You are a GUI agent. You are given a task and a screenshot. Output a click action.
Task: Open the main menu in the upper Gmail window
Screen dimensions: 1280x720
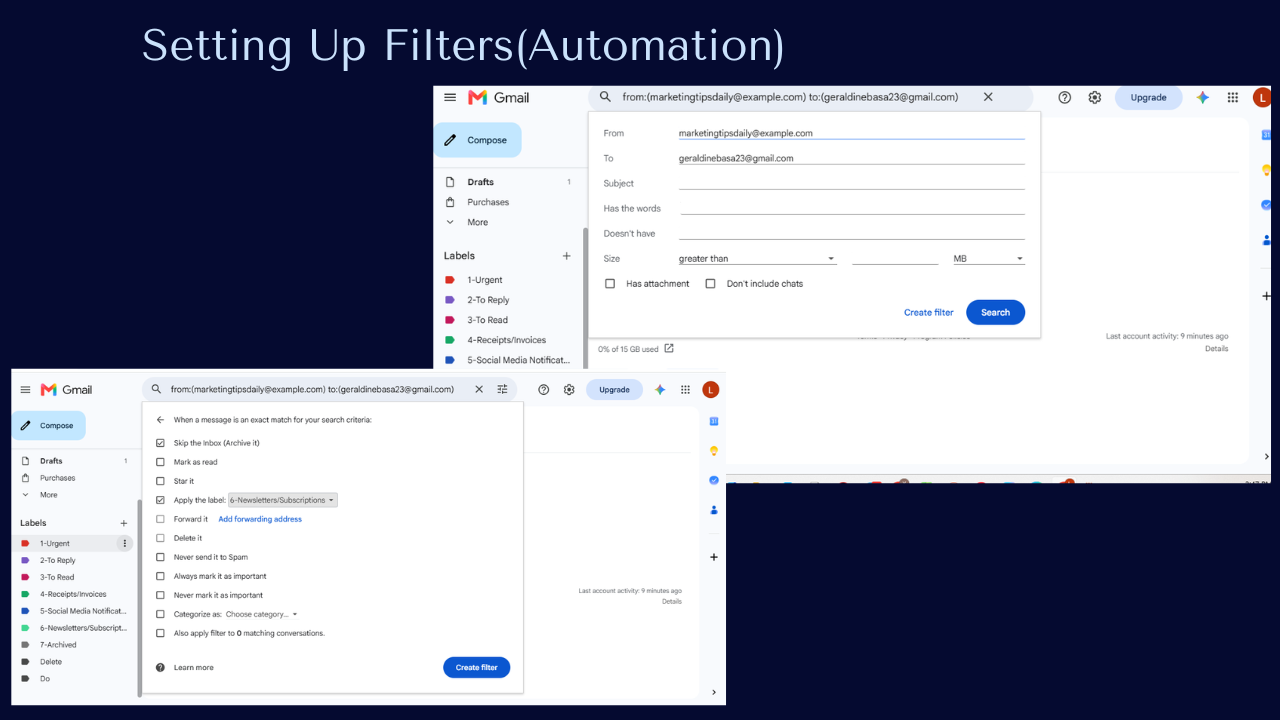[x=450, y=97]
